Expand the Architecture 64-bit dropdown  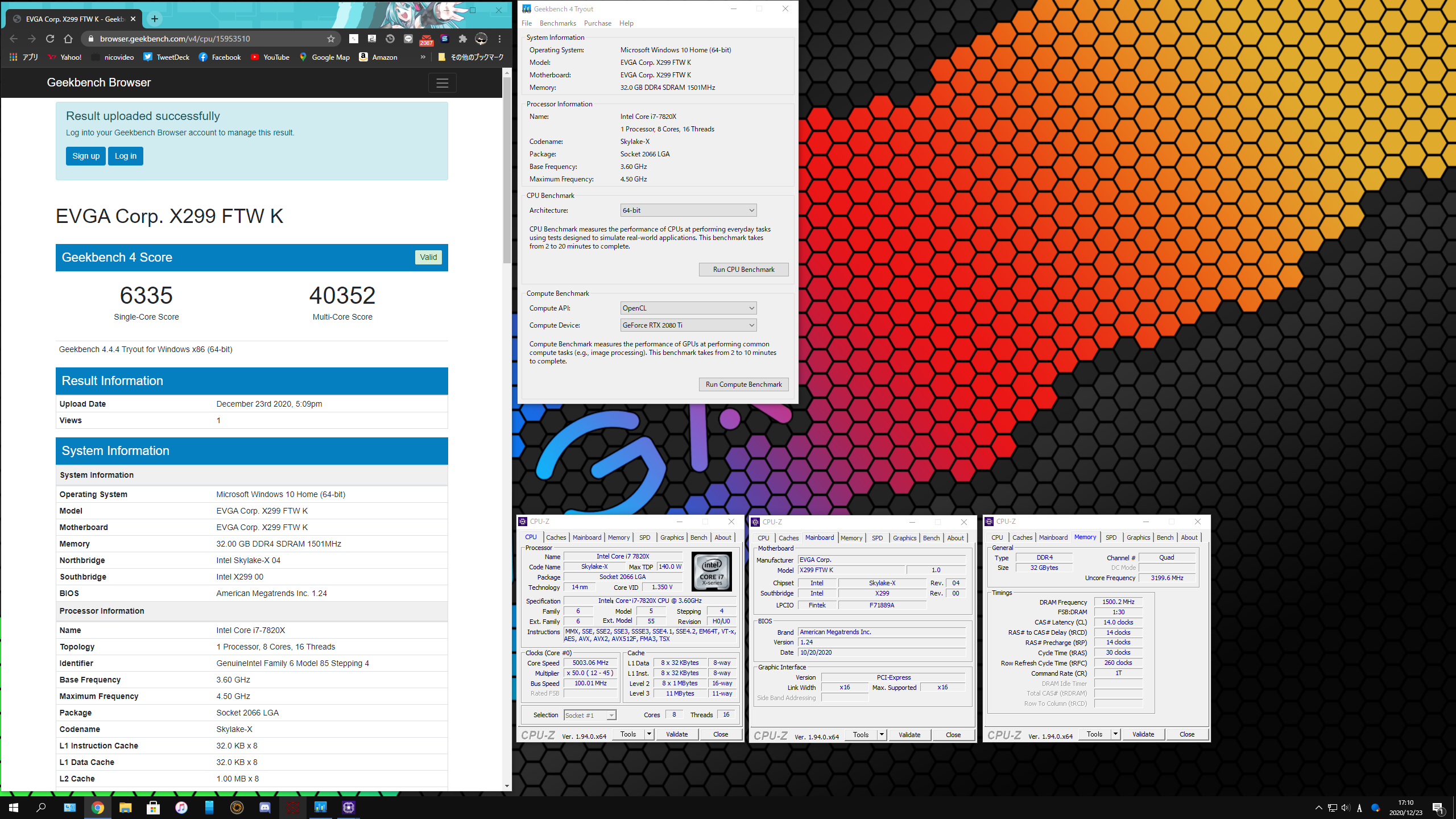coord(688,210)
